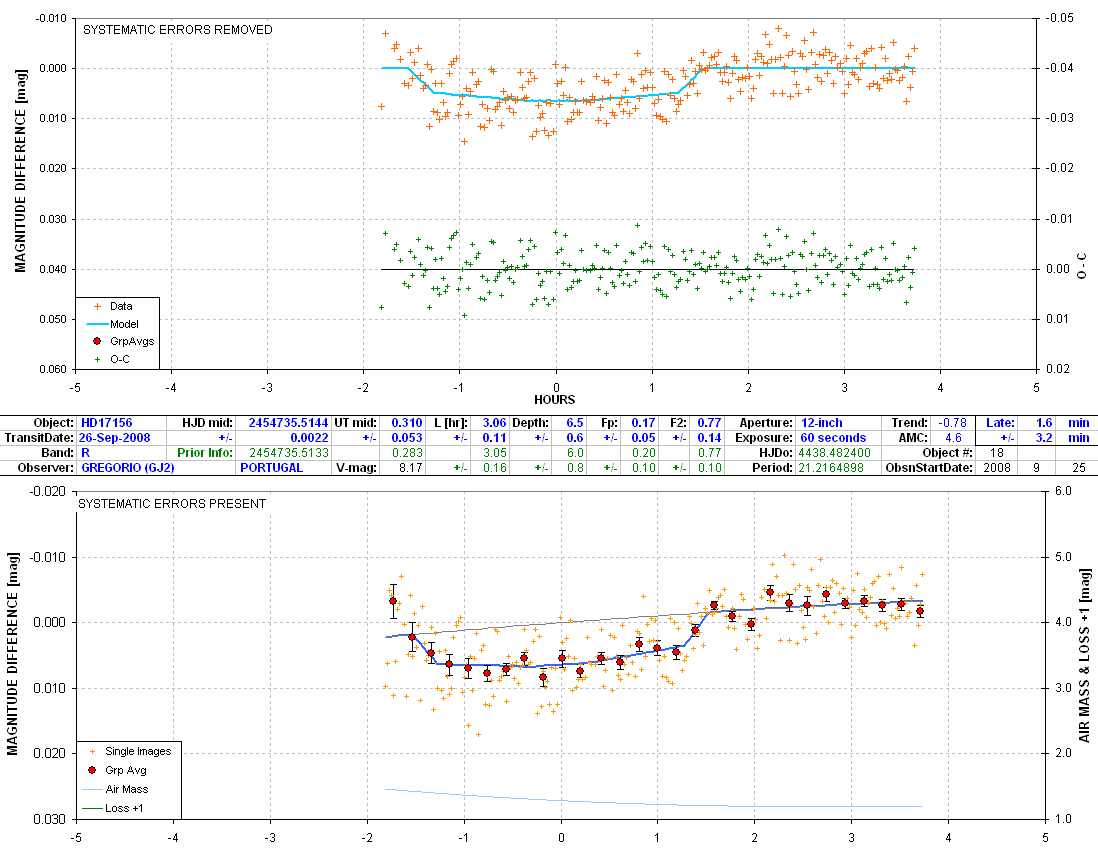This screenshot has height=850, width=1098.
Task: Select the AMC value 4.6
Action: click(954, 438)
